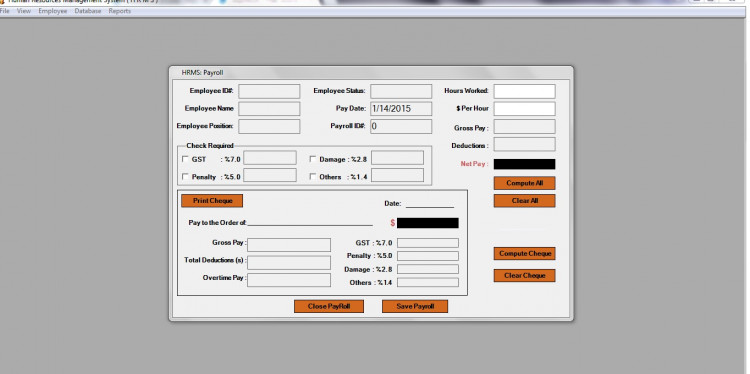Image resolution: width=750 pixels, height=374 pixels.
Task: Click the Clear Cheque button
Action: pos(525,275)
